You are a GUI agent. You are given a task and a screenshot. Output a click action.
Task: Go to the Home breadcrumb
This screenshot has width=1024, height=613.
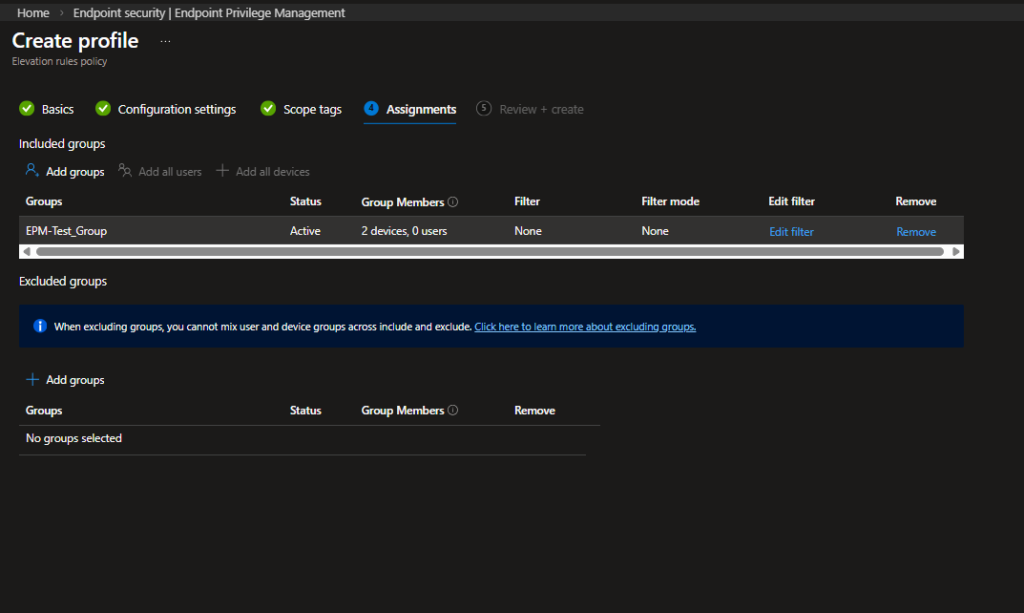33,12
